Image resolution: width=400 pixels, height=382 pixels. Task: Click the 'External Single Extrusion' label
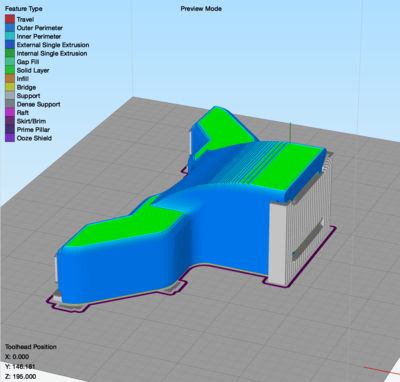[x=53, y=45]
